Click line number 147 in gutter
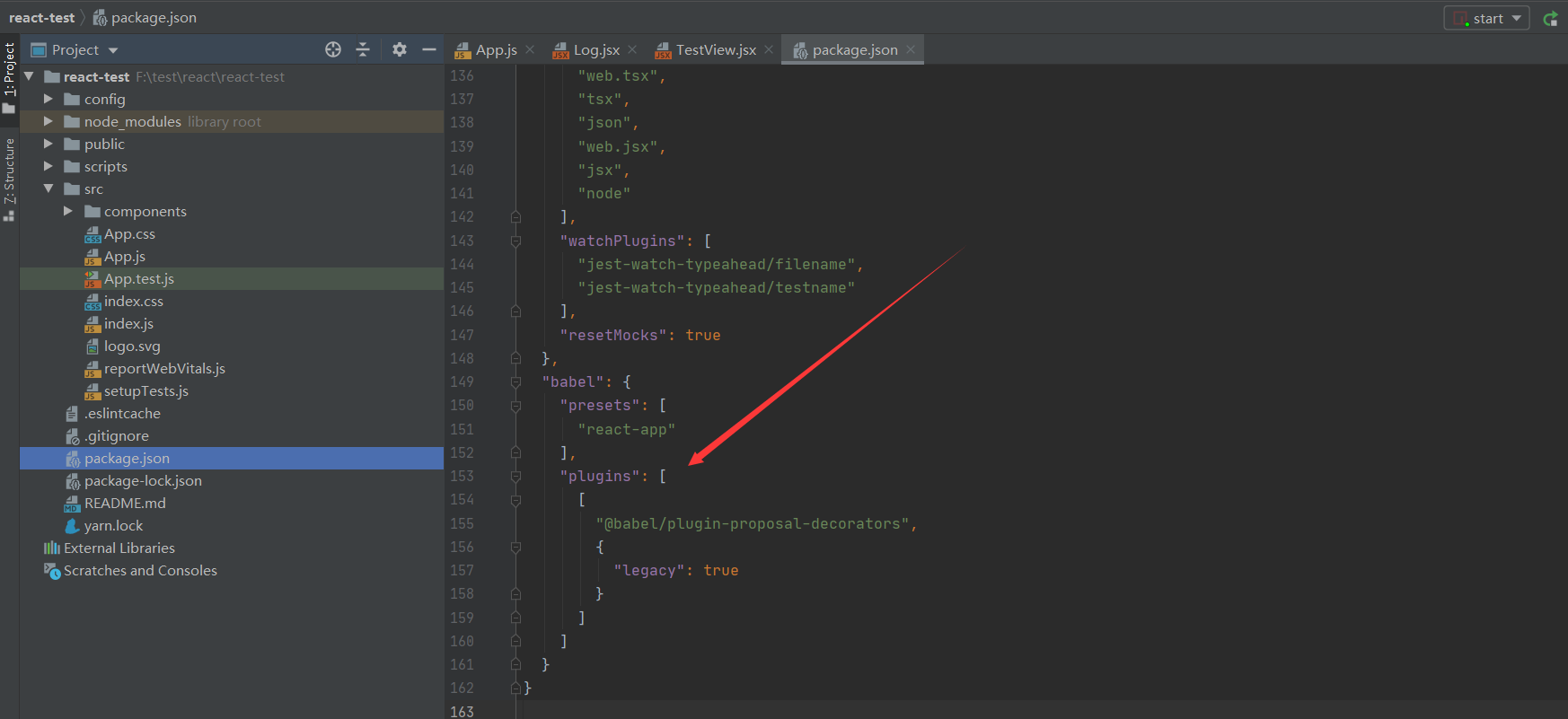1568x719 pixels. pyautogui.click(x=462, y=335)
